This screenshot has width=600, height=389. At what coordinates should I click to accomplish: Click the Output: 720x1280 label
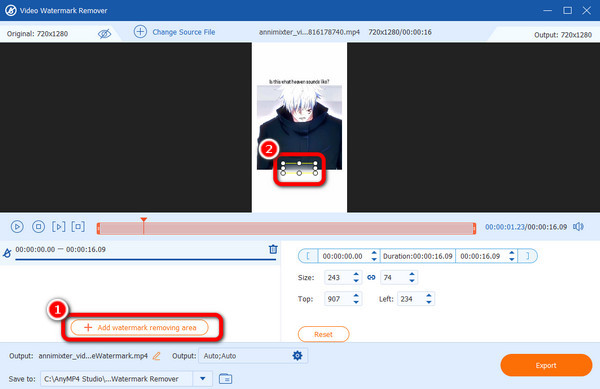coord(562,35)
